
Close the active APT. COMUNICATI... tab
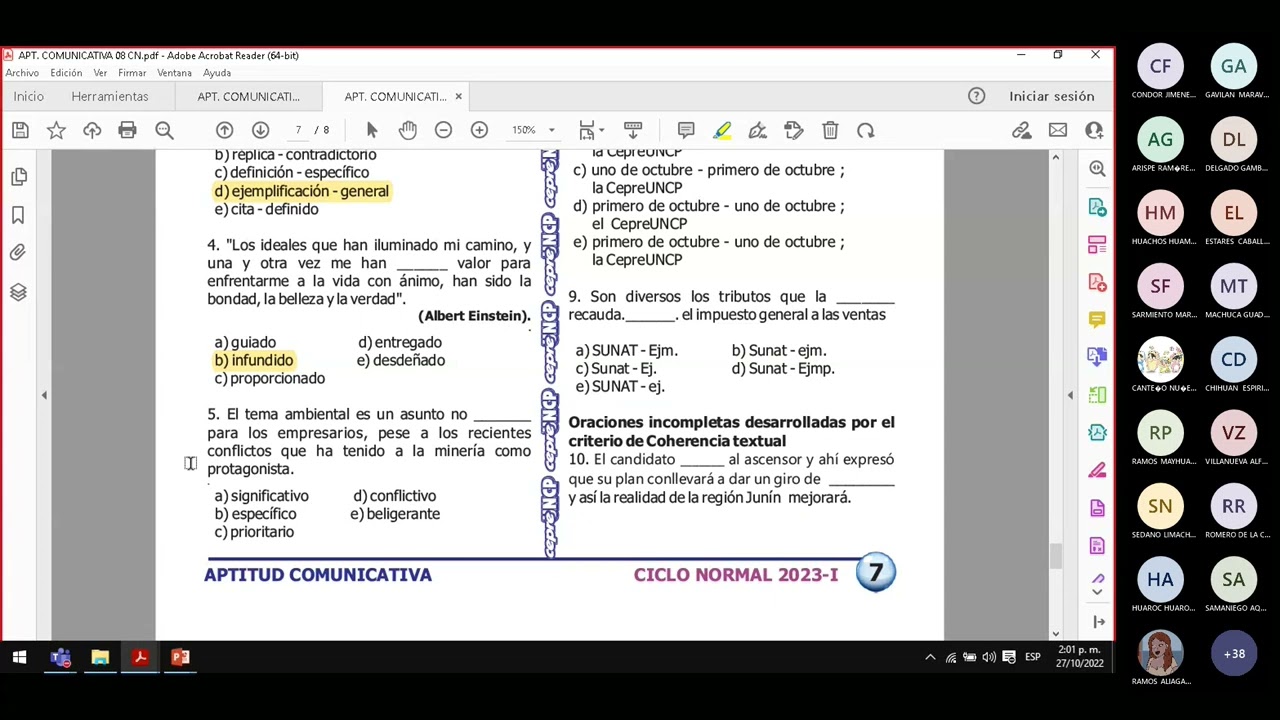pyautogui.click(x=458, y=96)
